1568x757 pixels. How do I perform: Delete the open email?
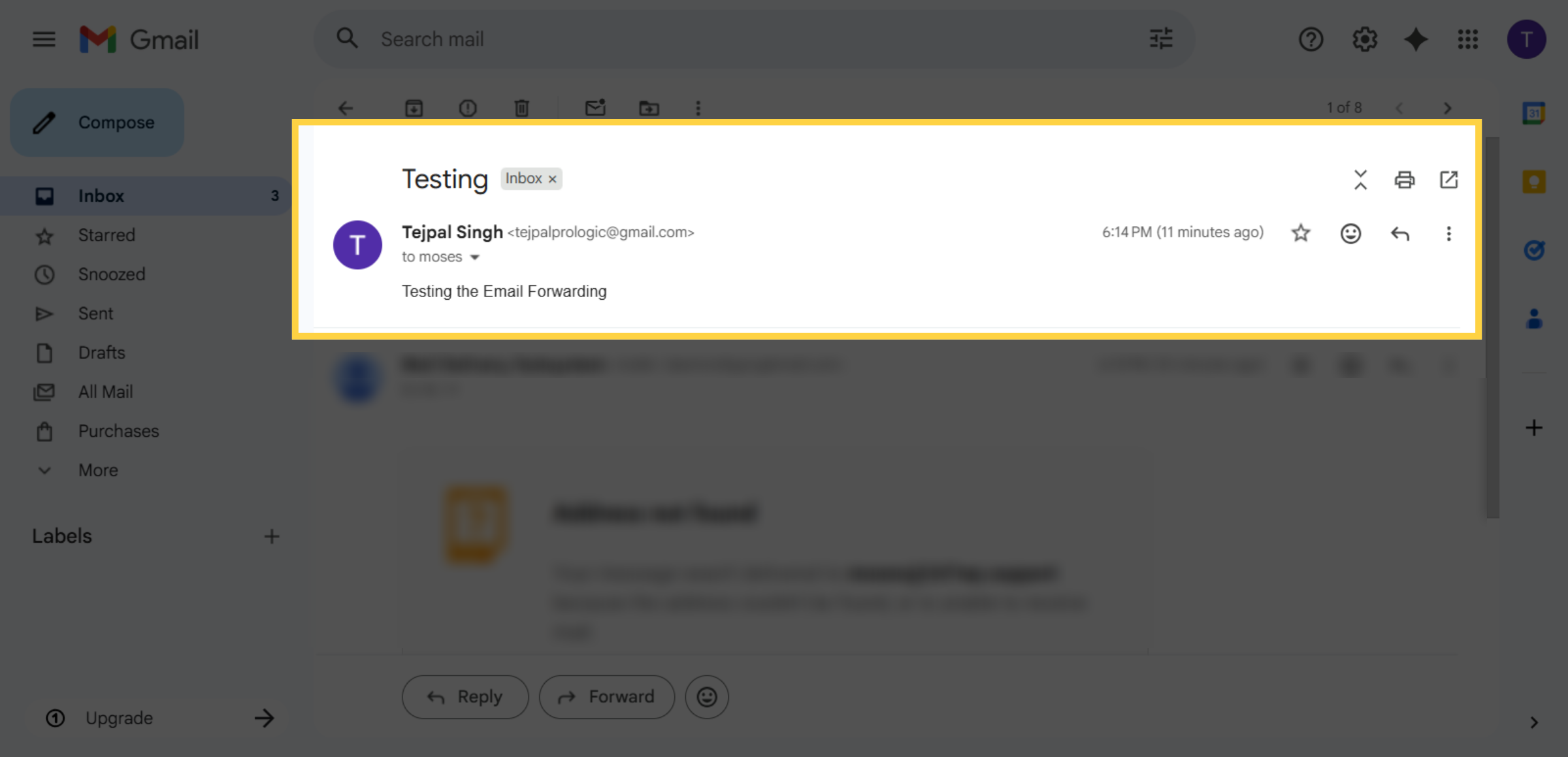point(521,108)
